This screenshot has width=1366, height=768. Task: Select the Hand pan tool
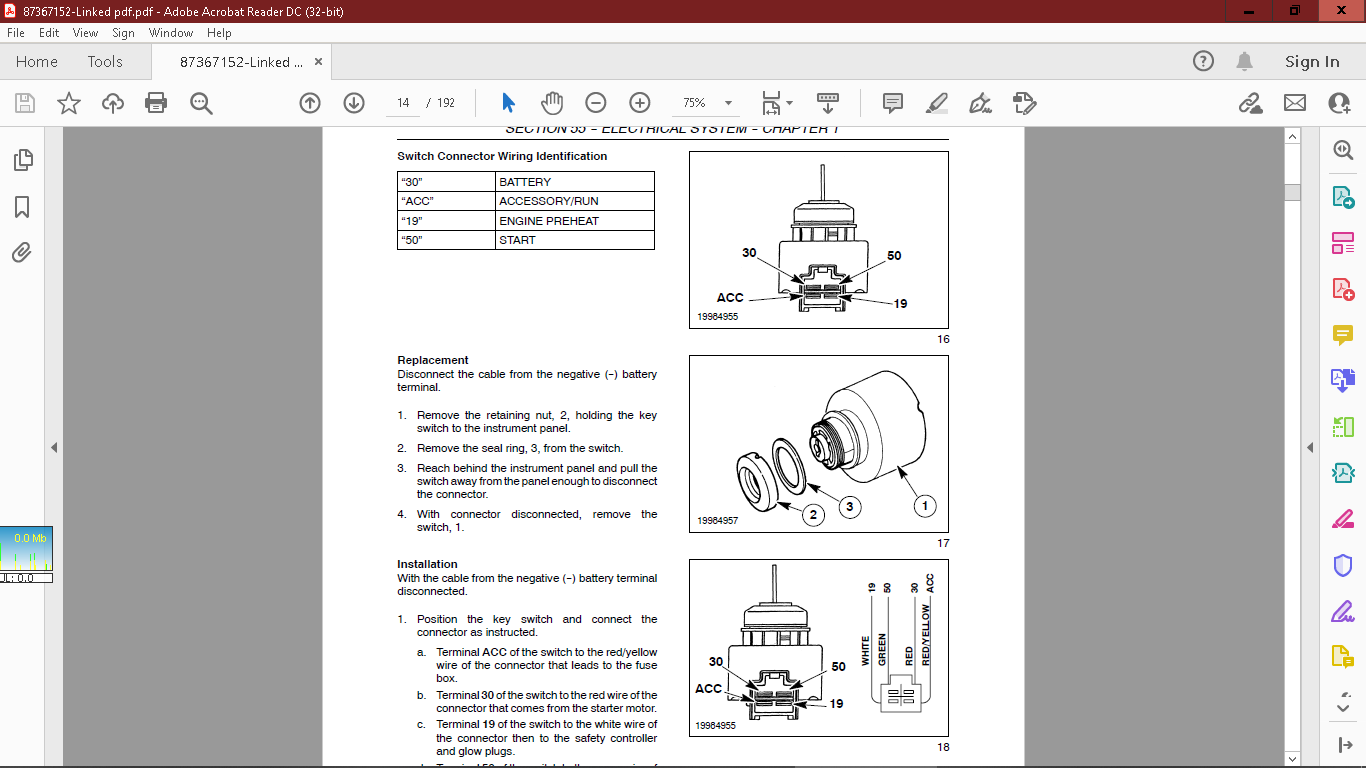coord(552,103)
